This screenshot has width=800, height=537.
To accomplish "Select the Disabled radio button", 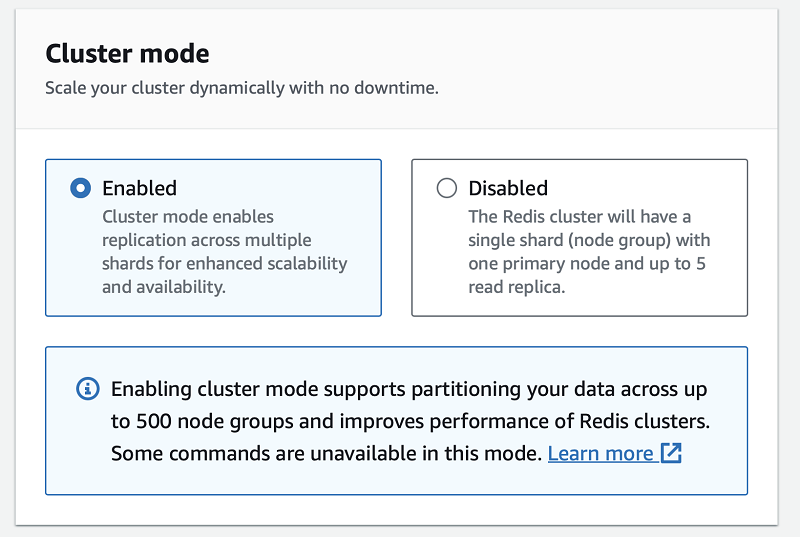I will pyautogui.click(x=446, y=188).
